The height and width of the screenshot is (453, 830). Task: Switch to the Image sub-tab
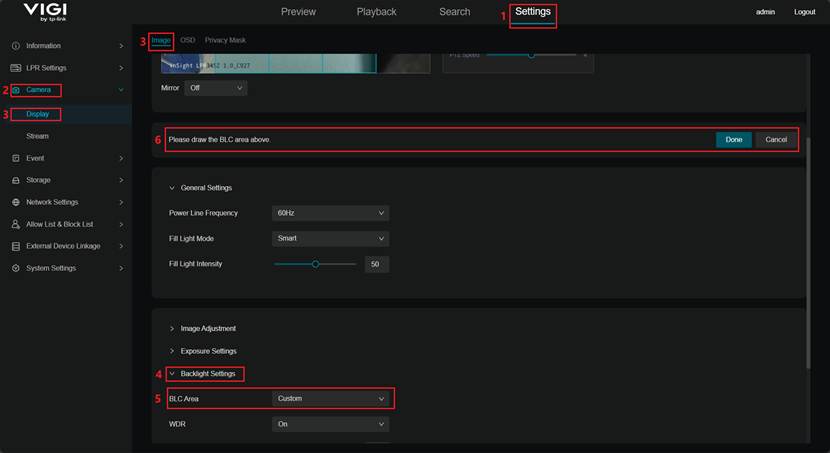(161, 40)
